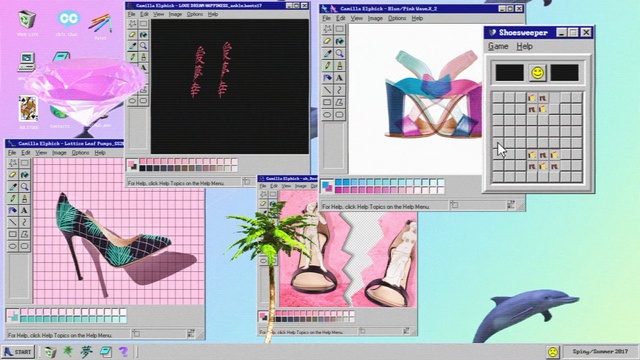Select Line tool in Blue/Pink Wave window
The width and height of the screenshot is (640, 360).
[327, 90]
